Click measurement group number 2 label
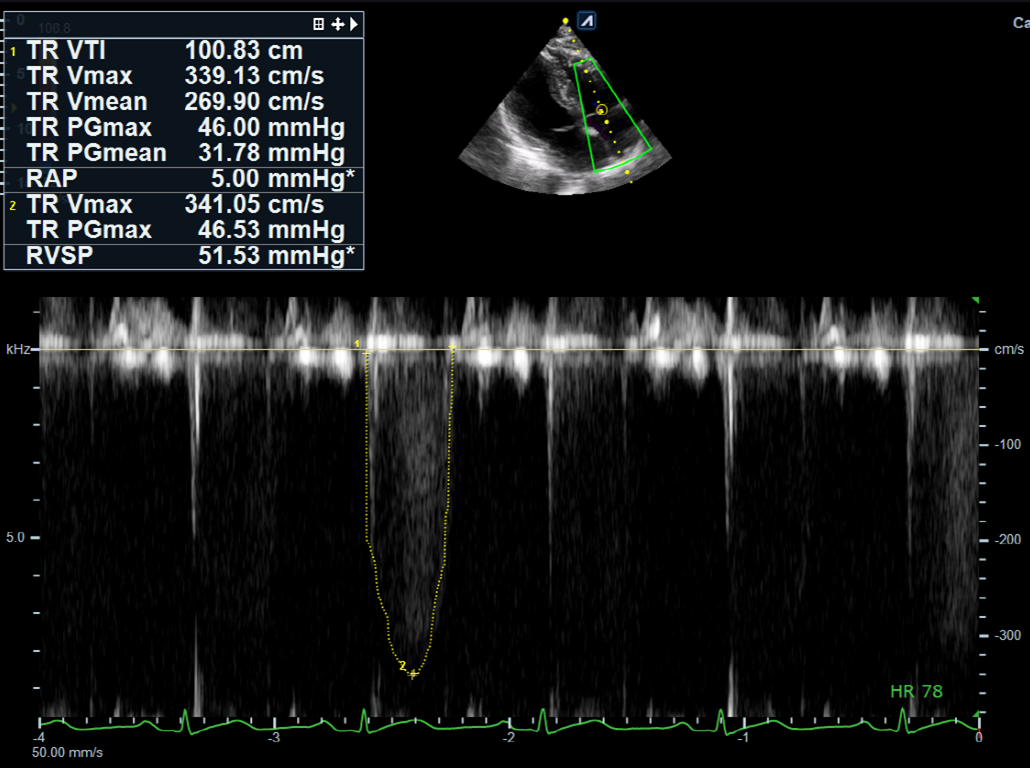 point(12,206)
